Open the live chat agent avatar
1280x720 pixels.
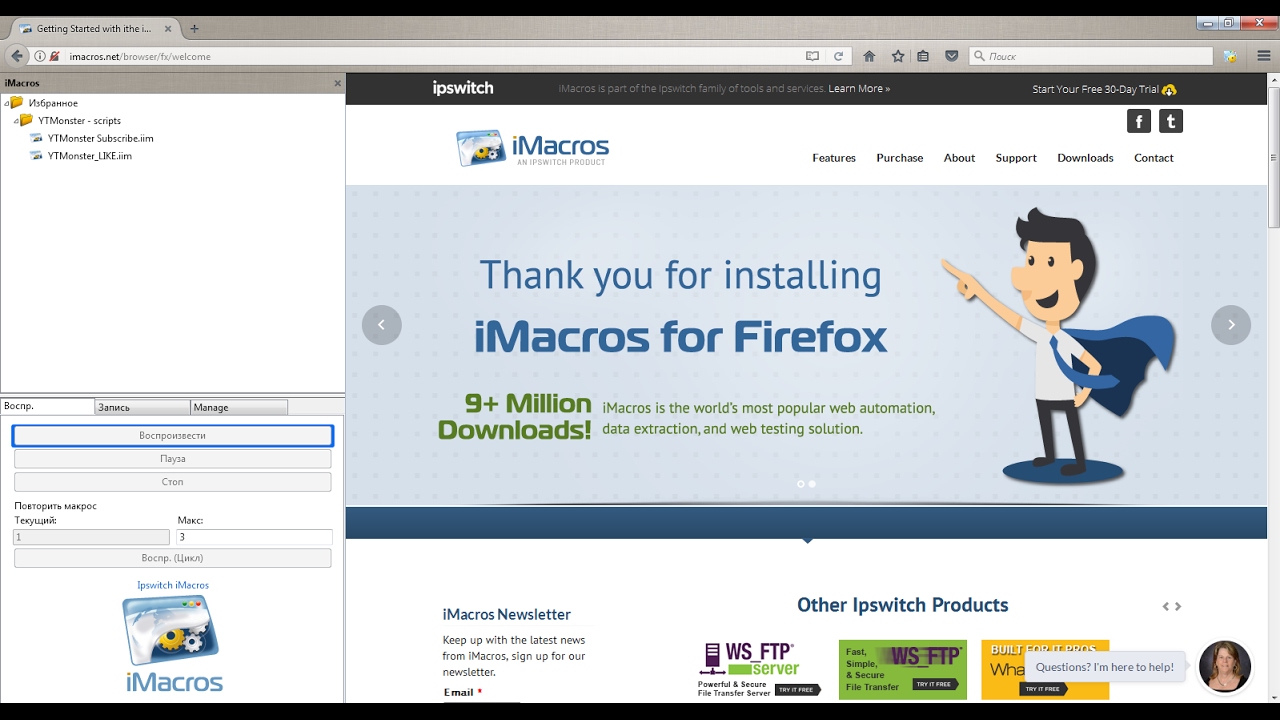click(x=1224, y=666)
